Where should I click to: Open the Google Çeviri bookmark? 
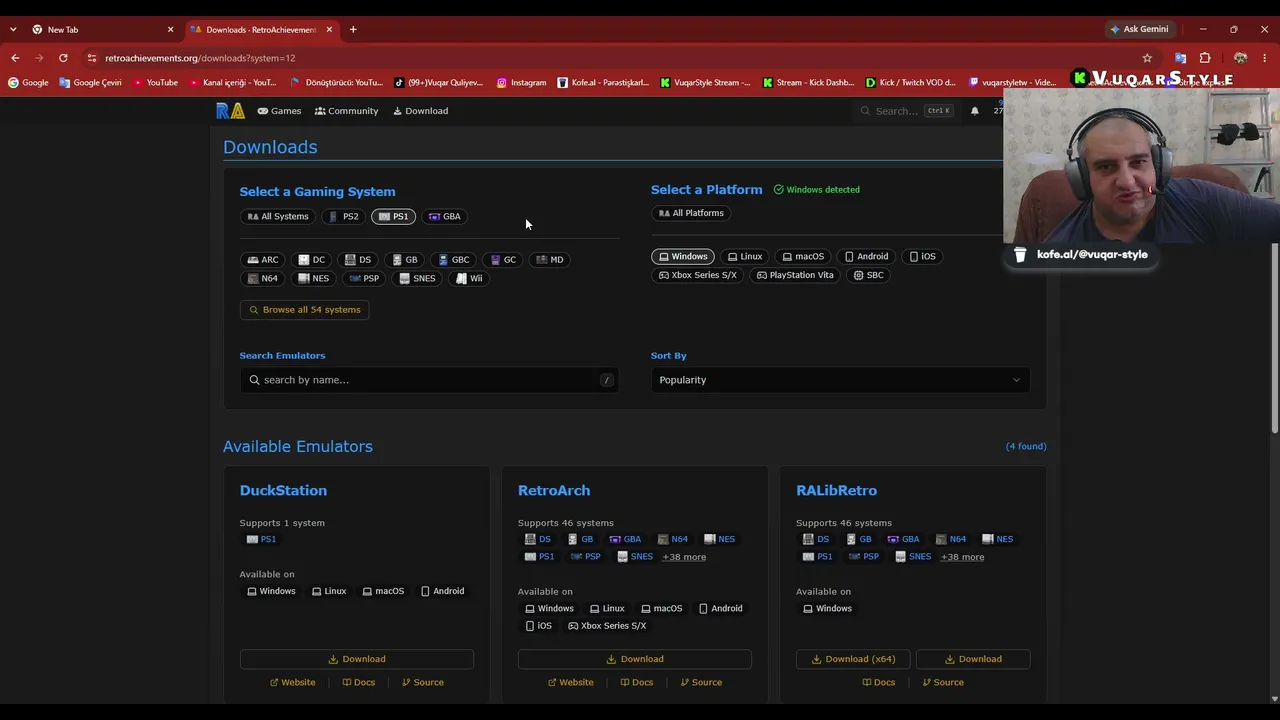pos(90,82)
